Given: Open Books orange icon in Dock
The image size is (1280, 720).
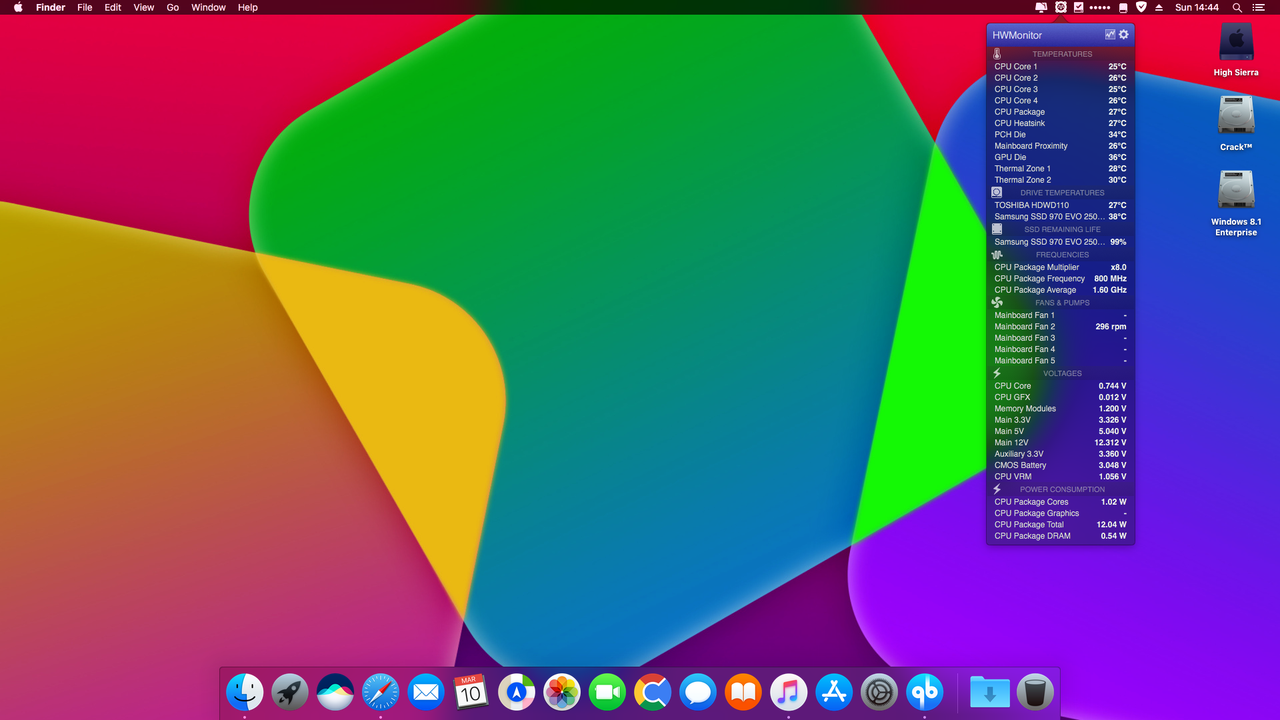Looking at the screenshot, I should tap(743, 692).
